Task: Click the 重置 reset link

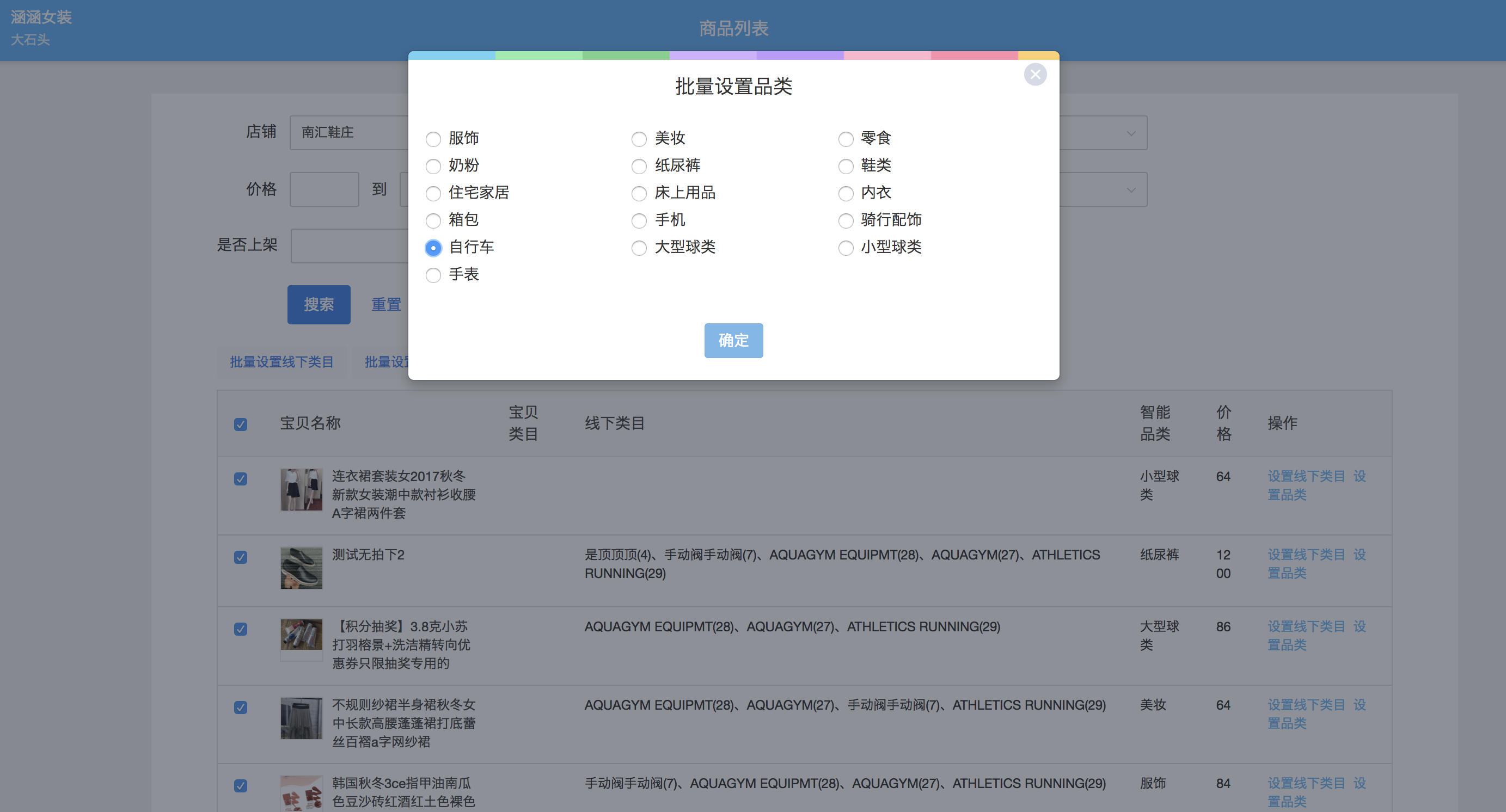Action: click(x=386, y=304)
